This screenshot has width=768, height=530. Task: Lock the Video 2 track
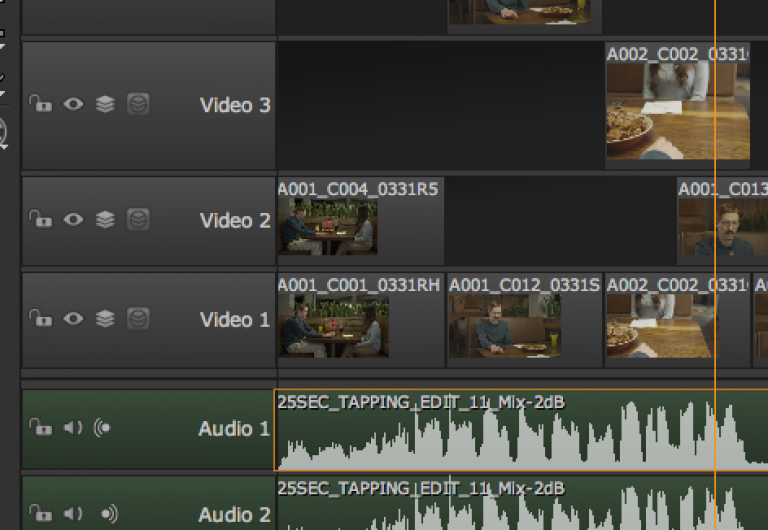(40, 220)
